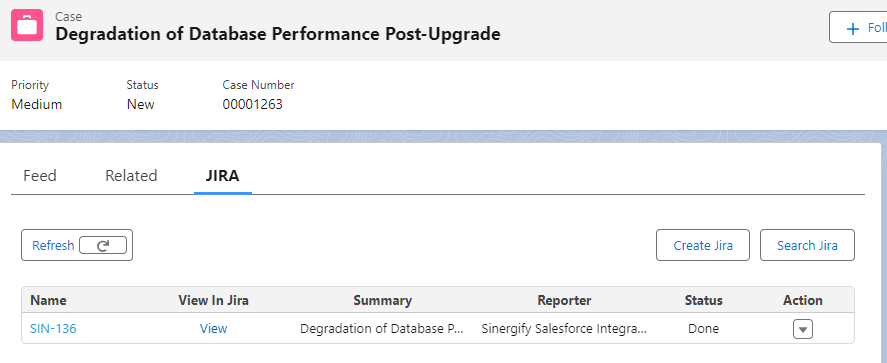Click the pink Case briefcase icon
Viewport: 887px width, 363px height.
coord(27,25)
